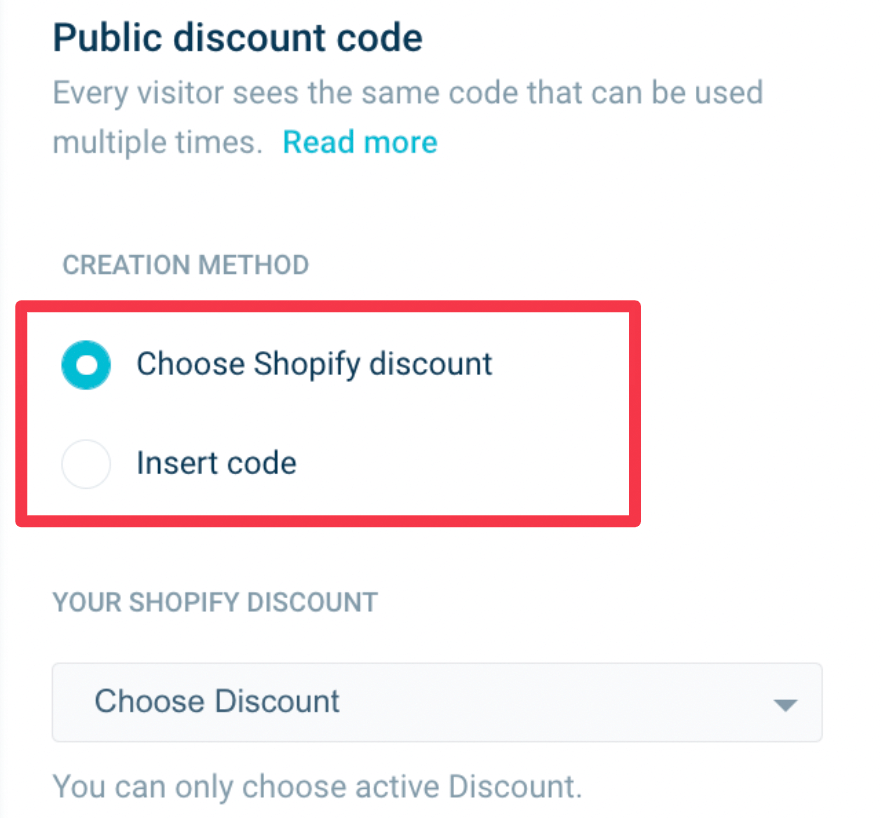Click the empty radio circle beside Insert code
Viewport: 882px width, 818px height.
pos(86,464)
